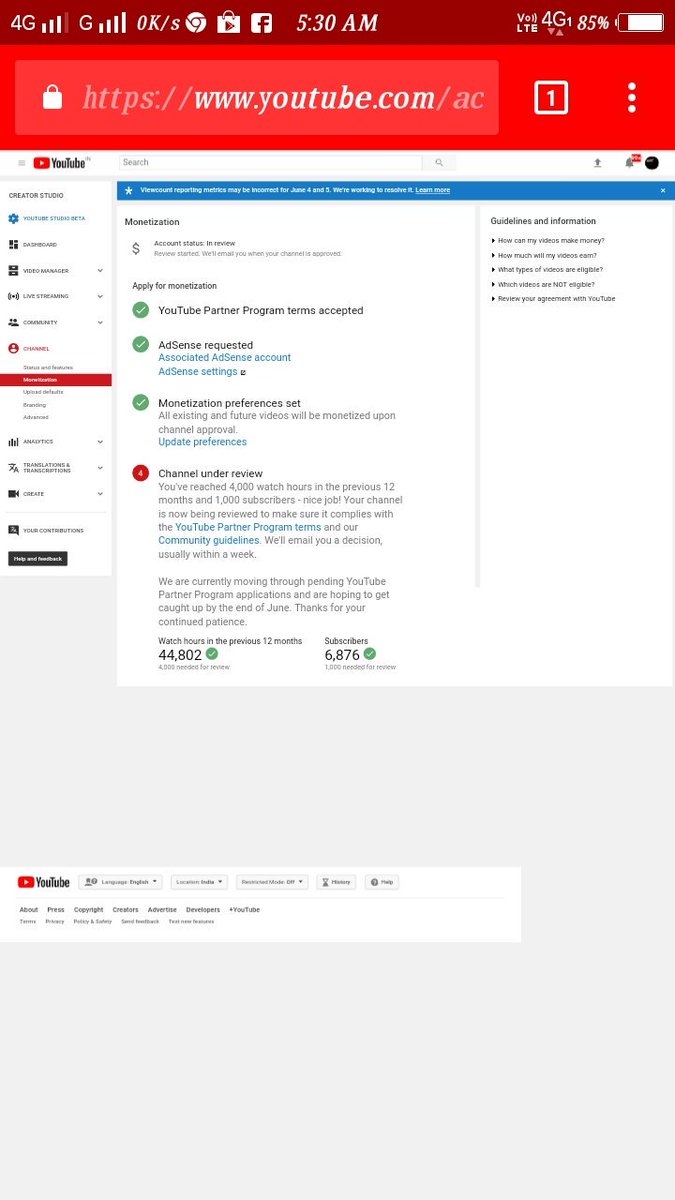Screen dimensions: 675x1200
Task: Open the upload video arrow icon
Action: 597,163
